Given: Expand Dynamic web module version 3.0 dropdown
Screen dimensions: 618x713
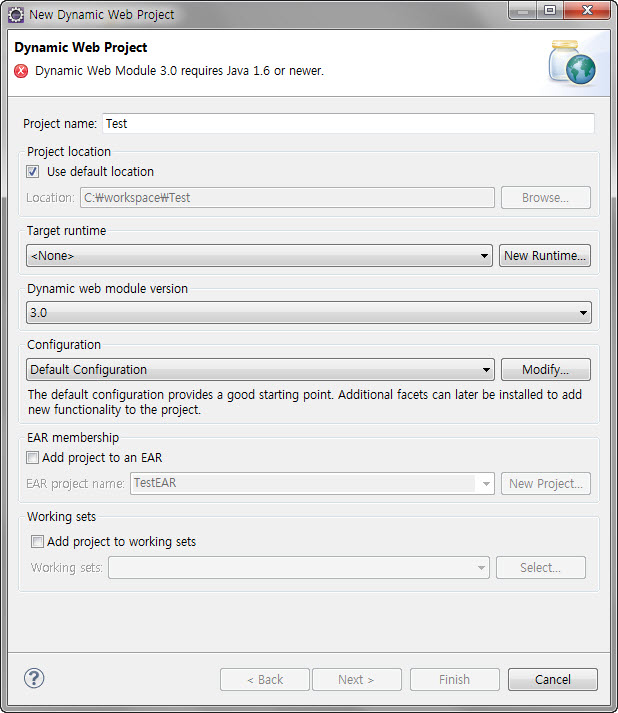Looking at the screenshot, I should (x=309, y=312).
